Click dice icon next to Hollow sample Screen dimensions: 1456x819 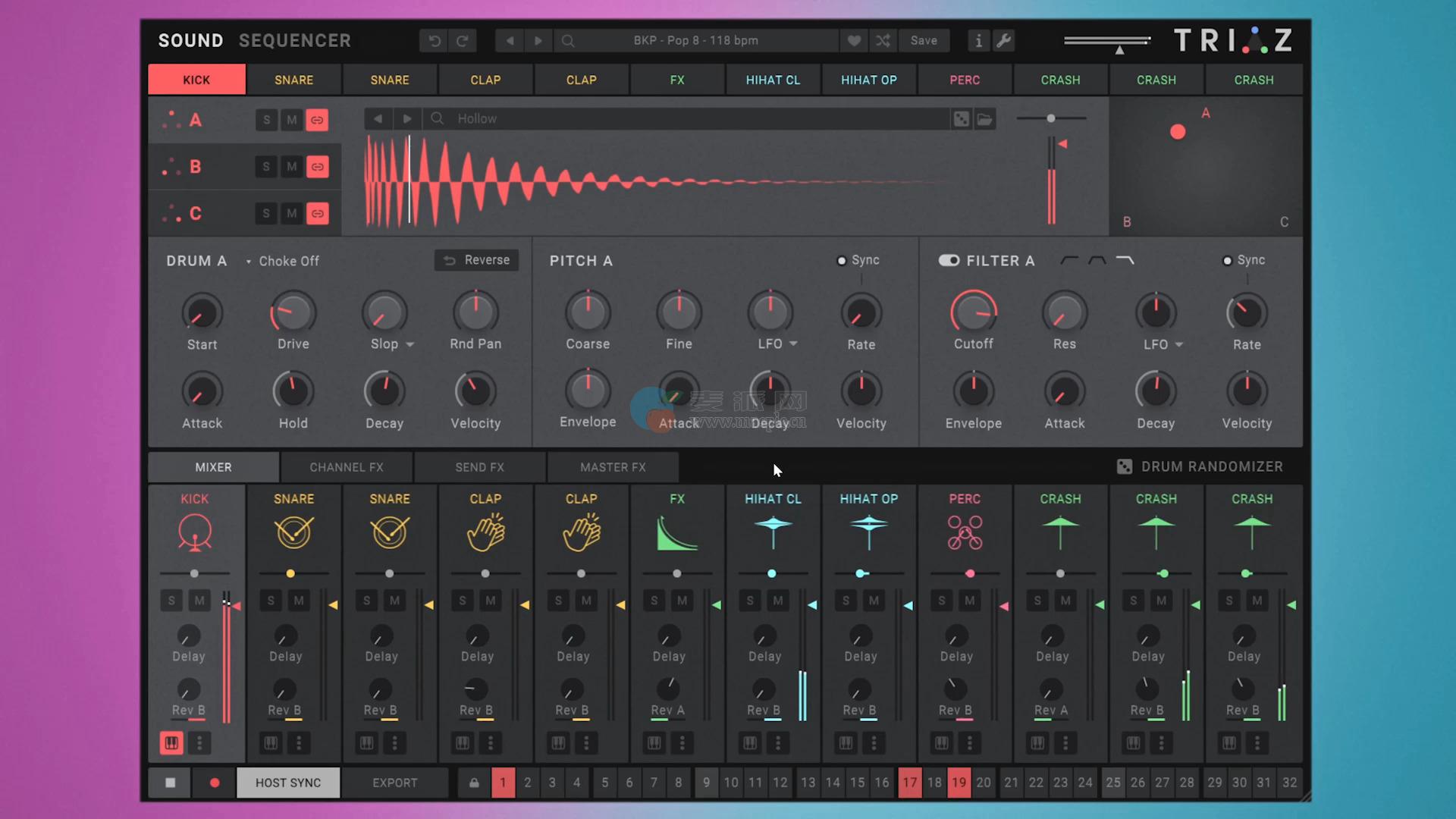[x=961, y=119]
